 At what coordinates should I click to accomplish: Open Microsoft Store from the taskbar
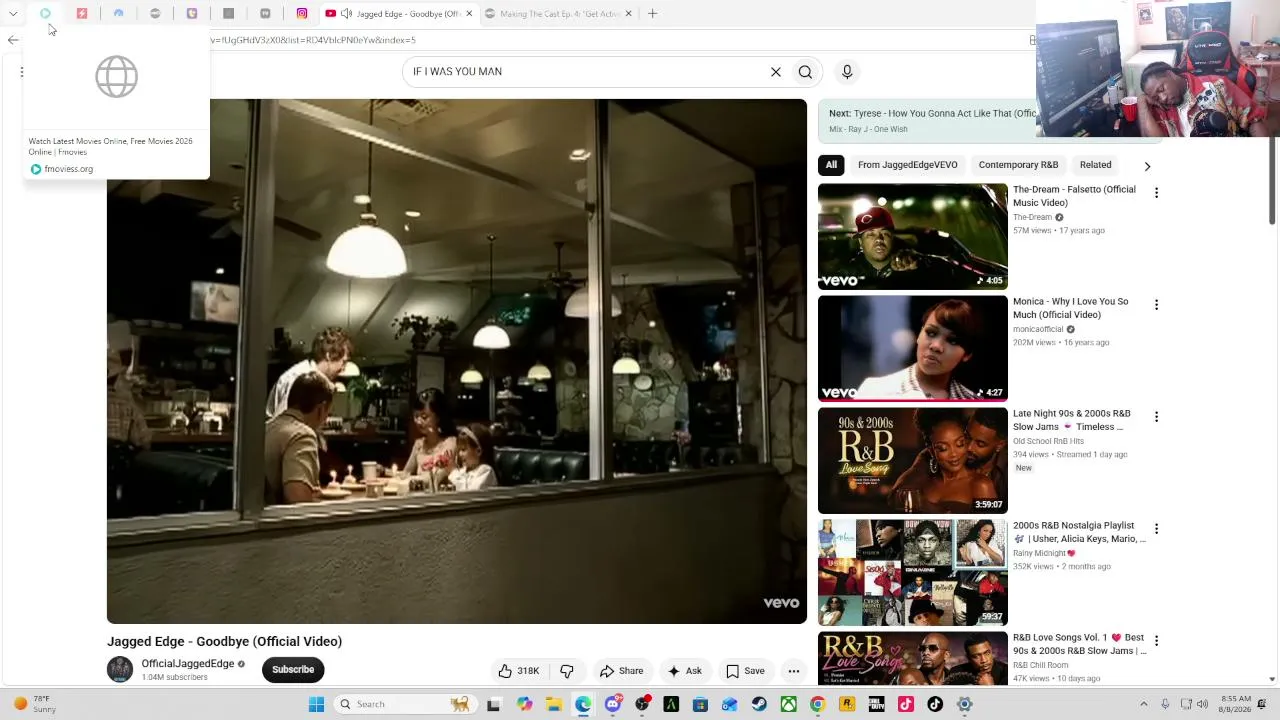tap(700, 704)
